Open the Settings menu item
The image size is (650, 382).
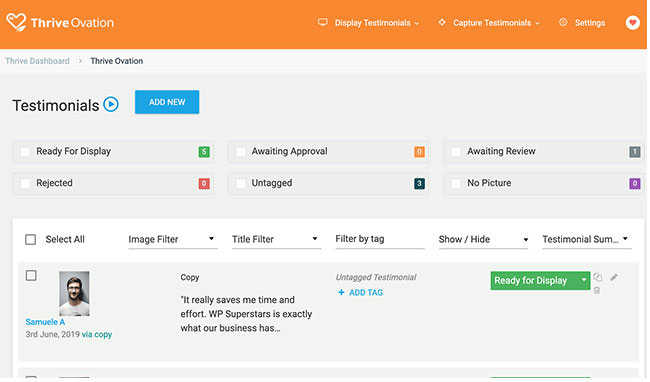tap(589, 23)
